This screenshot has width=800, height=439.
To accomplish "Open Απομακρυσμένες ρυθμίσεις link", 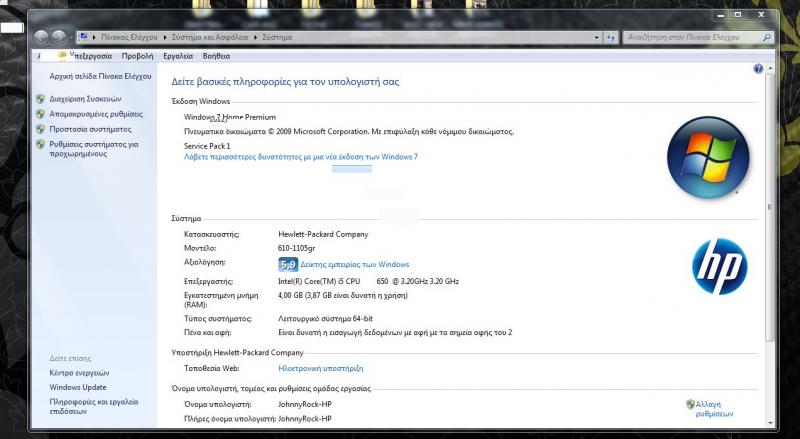I will pos(96,114).
